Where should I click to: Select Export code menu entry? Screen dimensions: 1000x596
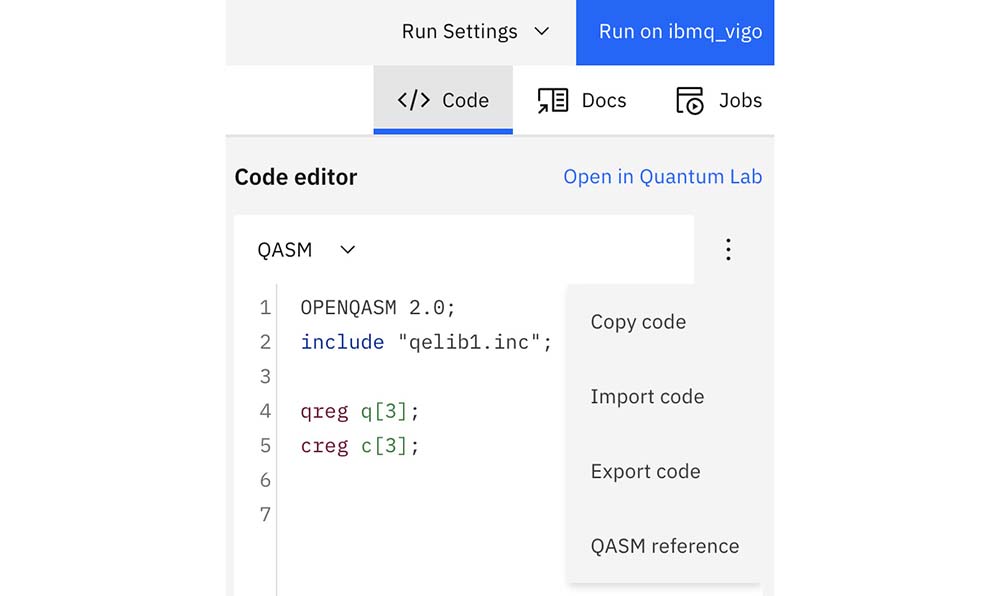pos(645,471)
